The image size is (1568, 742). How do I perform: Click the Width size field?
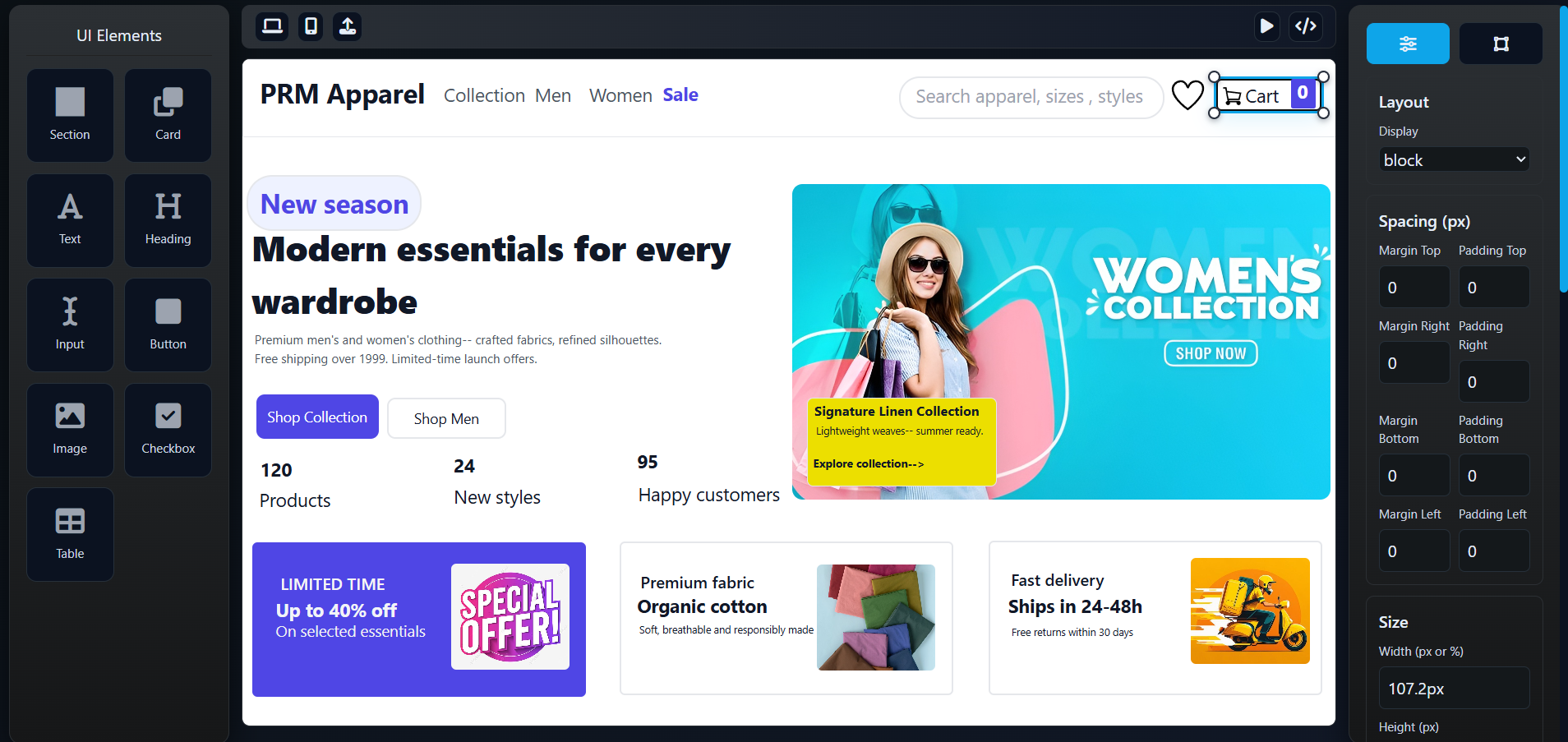[1454, 689]
